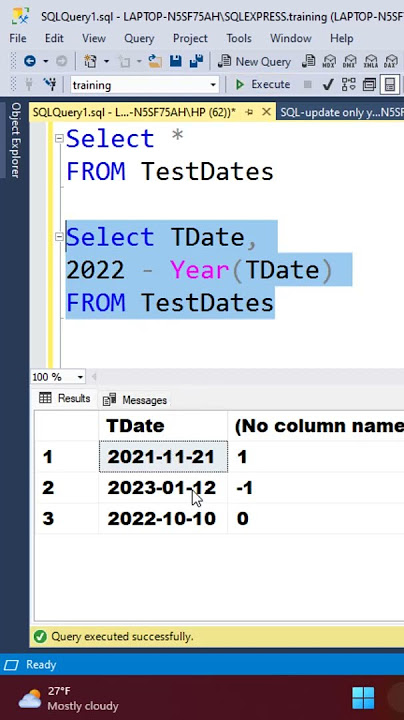Click the Parse query checkmark icon
The width and height of the screenshot is (404, 720).
pos(328,84)
